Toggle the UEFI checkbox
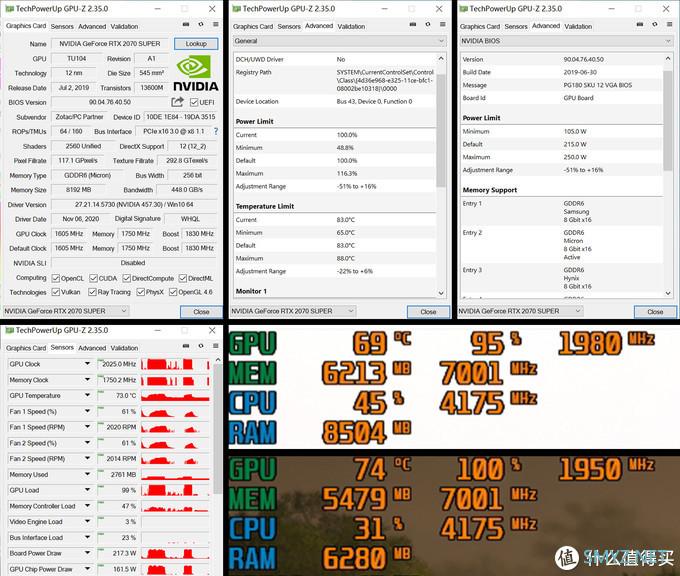This screenshot has width=680, height=576. pos(194,102)
